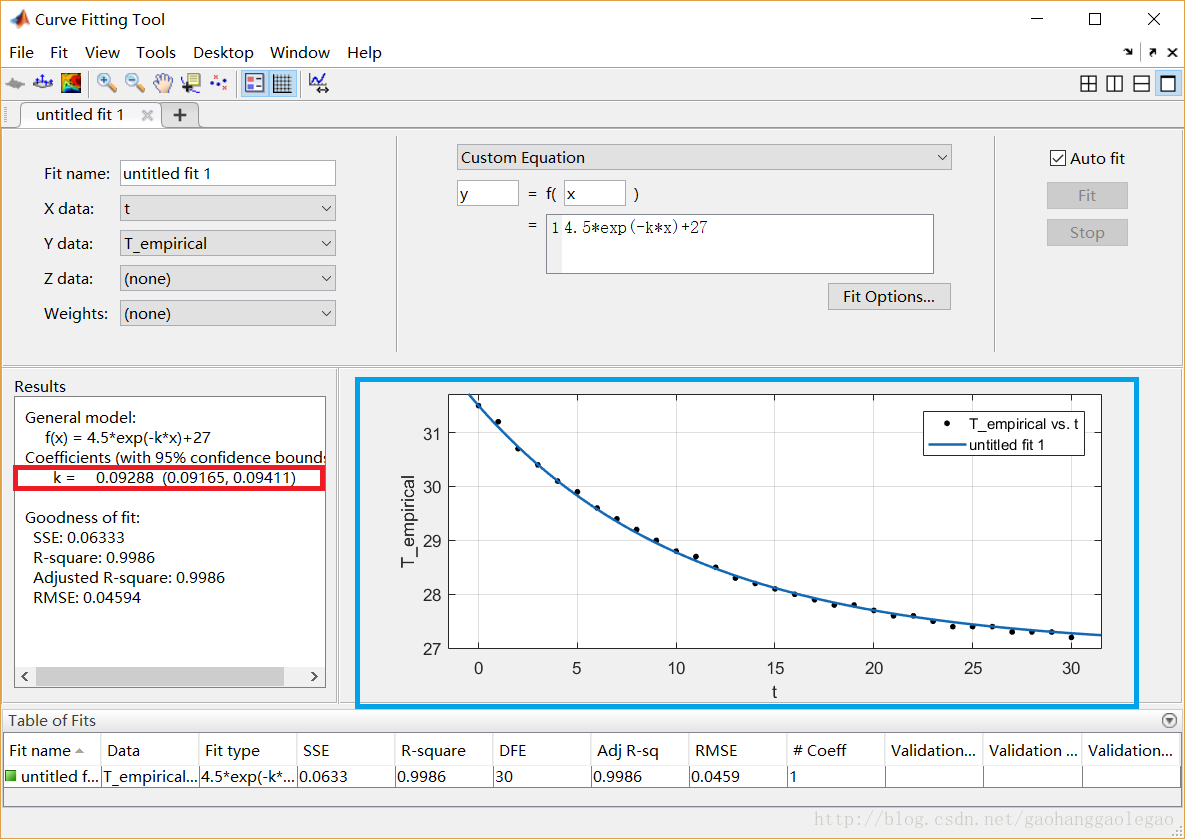Select the single-pane layout icon
The image size is (1185, 839).
[x=1168, y=84]
